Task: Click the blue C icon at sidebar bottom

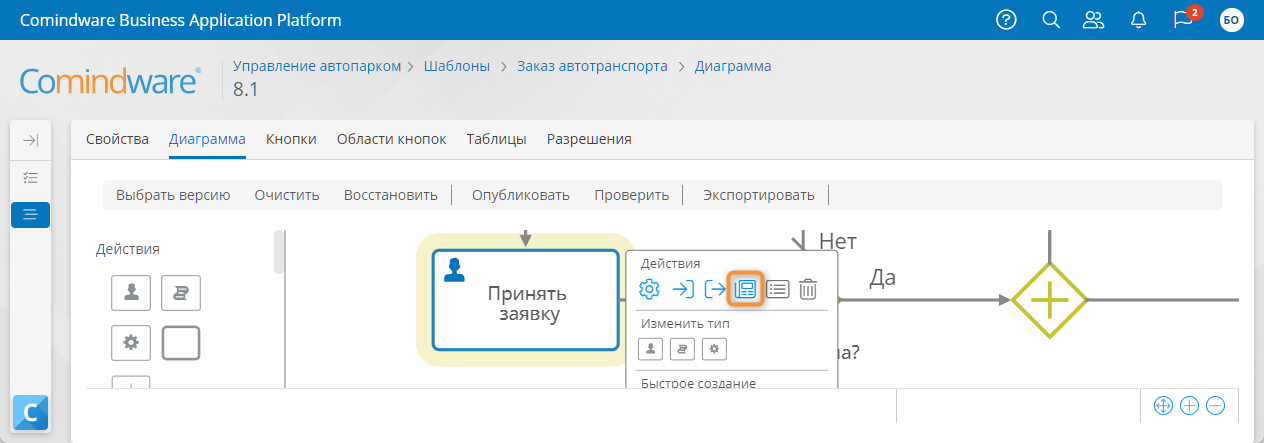Action: tap(30, 412)
